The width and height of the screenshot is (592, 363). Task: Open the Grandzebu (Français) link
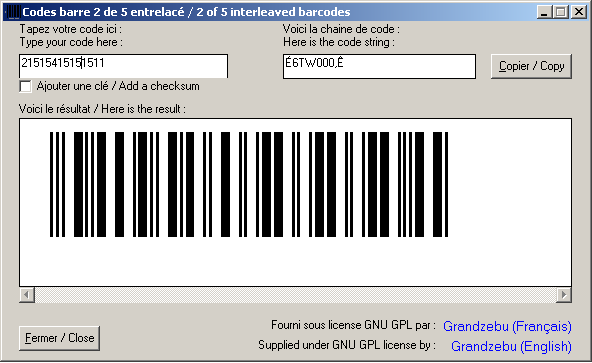coord(507,326)
